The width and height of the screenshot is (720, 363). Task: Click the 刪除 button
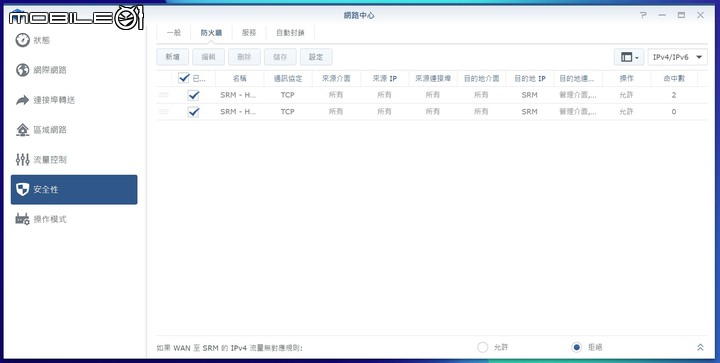pos(244,57)
